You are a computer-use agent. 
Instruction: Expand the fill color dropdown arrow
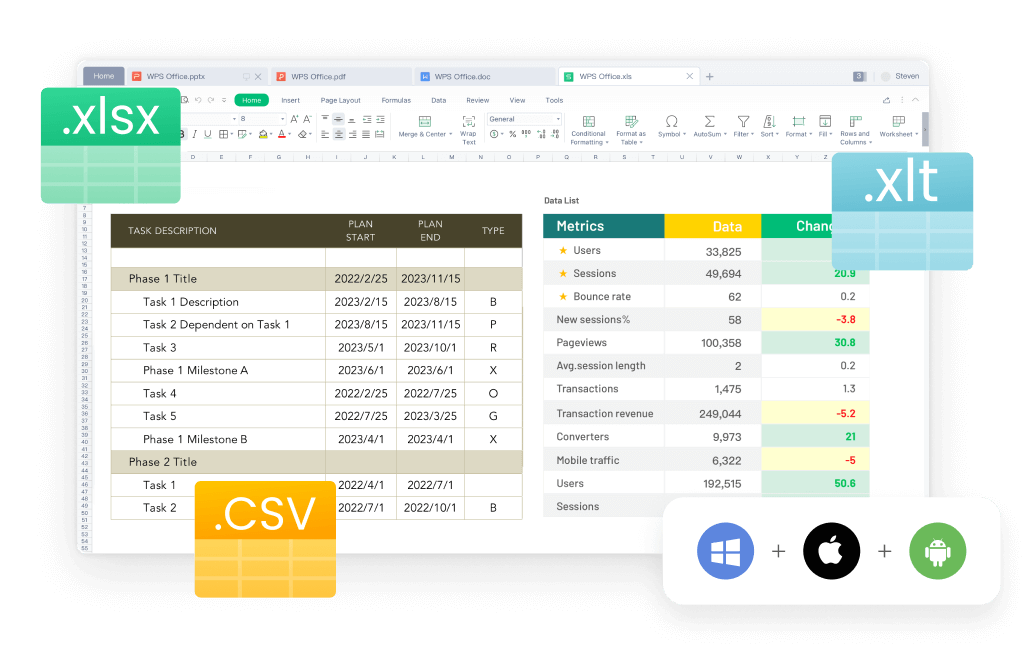(x=271, y=134)
